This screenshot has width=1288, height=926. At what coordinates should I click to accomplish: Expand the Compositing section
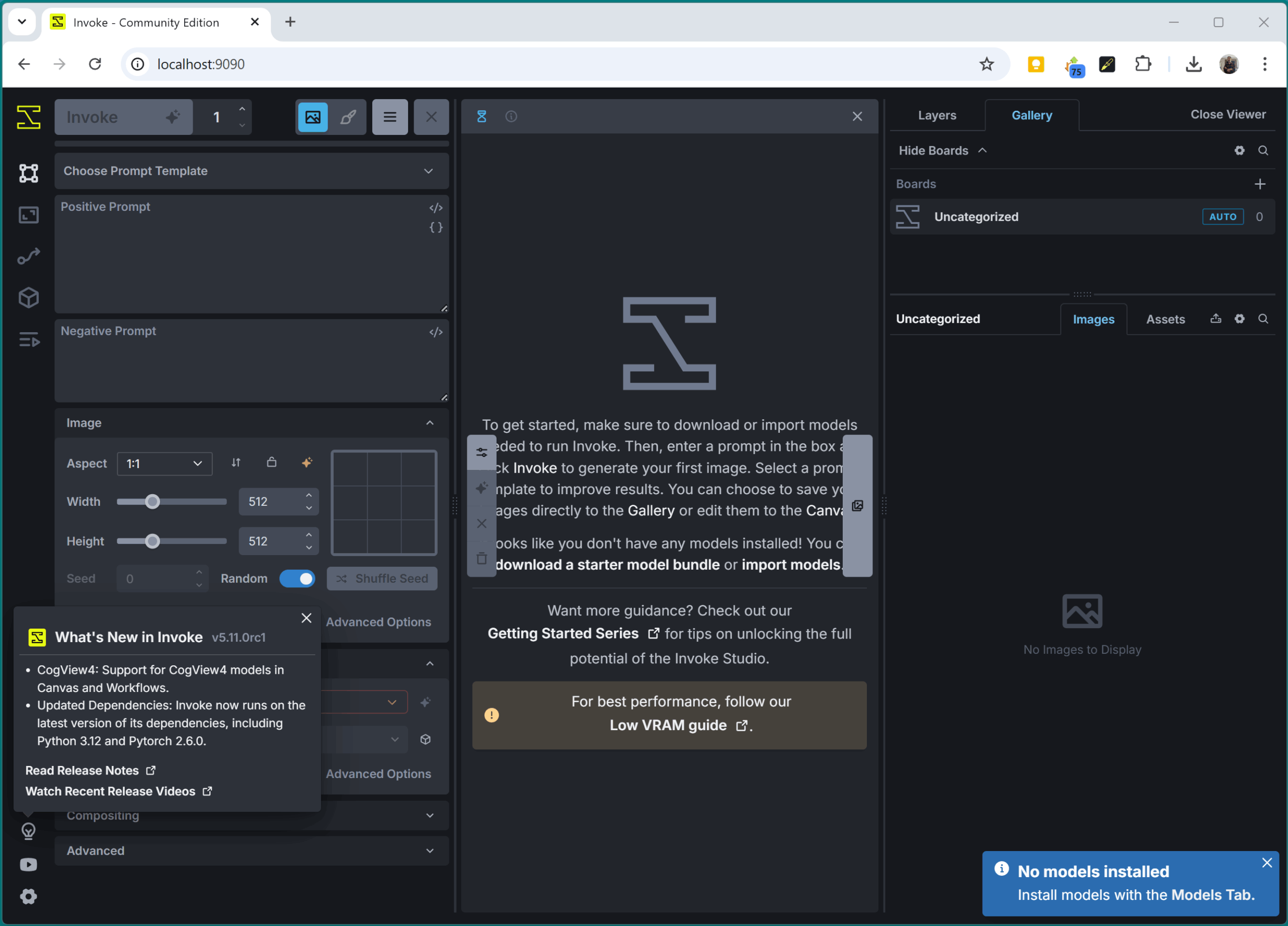[252, 816]
